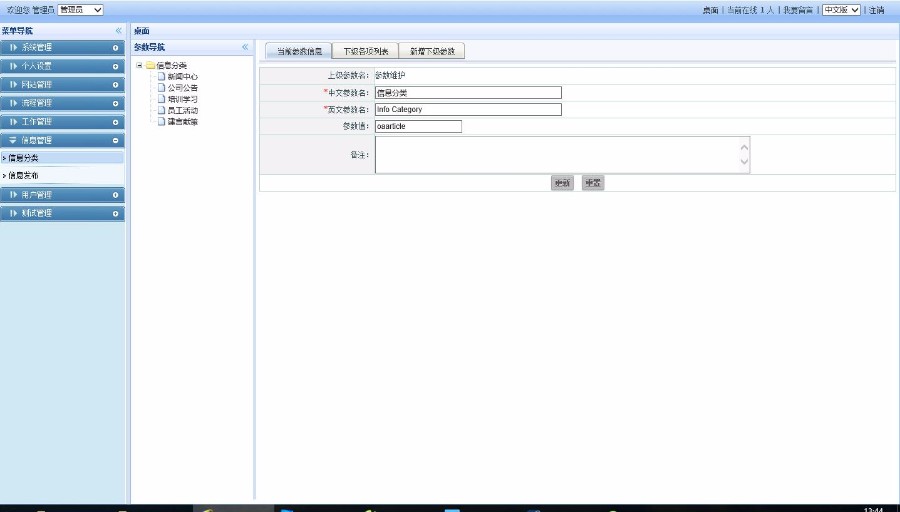Viewport: 900px width, 512px height.
Task: Select the 培训学习 tree item
Action: click(x=183, y=99)
